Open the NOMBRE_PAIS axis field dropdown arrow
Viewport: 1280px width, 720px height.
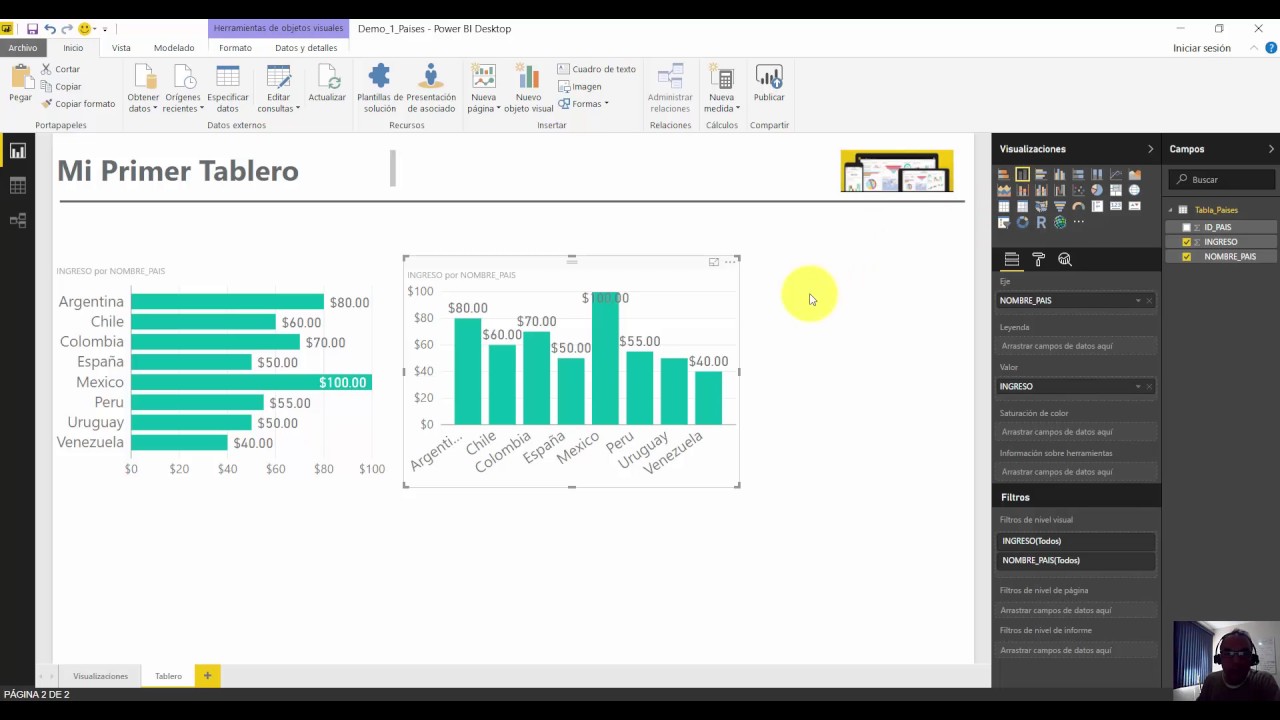[x=1138, y=301]
